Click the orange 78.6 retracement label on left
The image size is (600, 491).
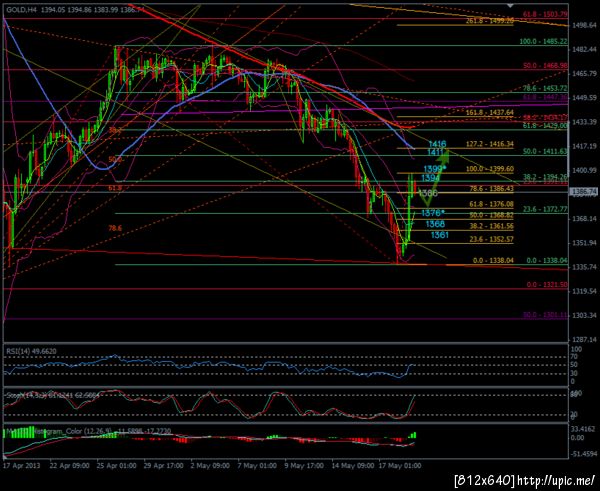coord(115,228)
